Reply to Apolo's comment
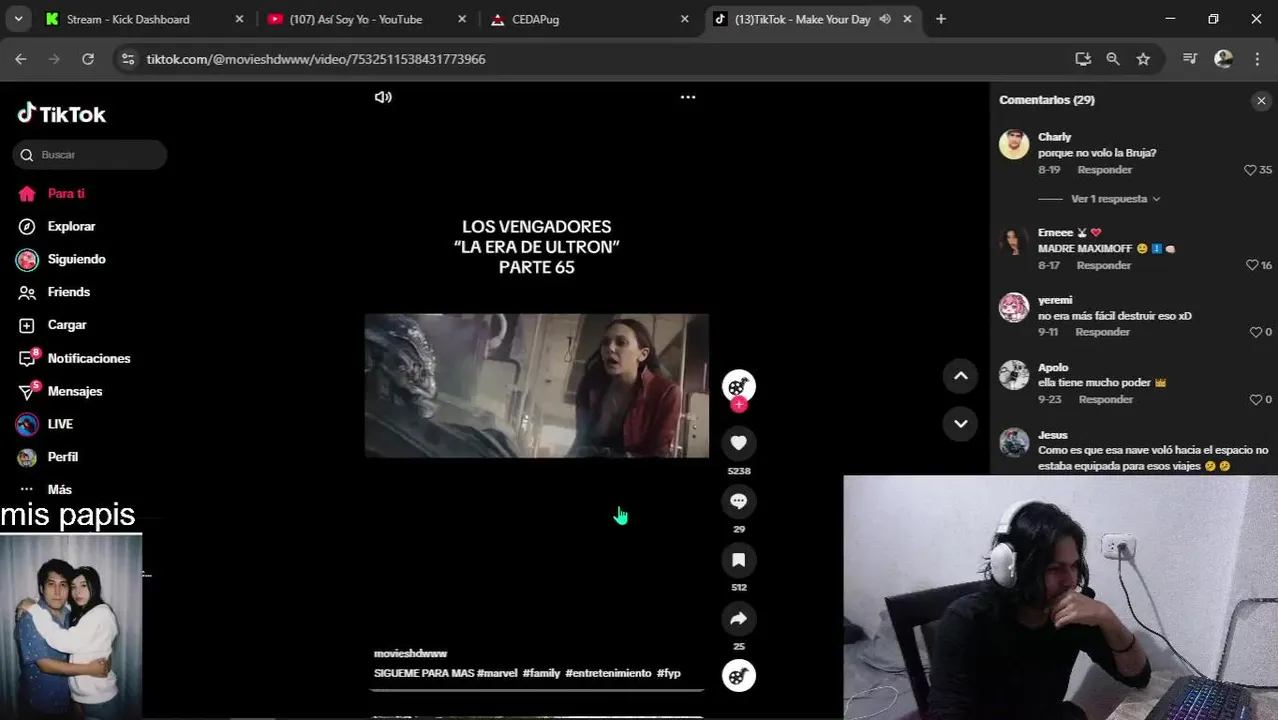This screenshot has height=720, width=1278. (x=1105, y=399)
